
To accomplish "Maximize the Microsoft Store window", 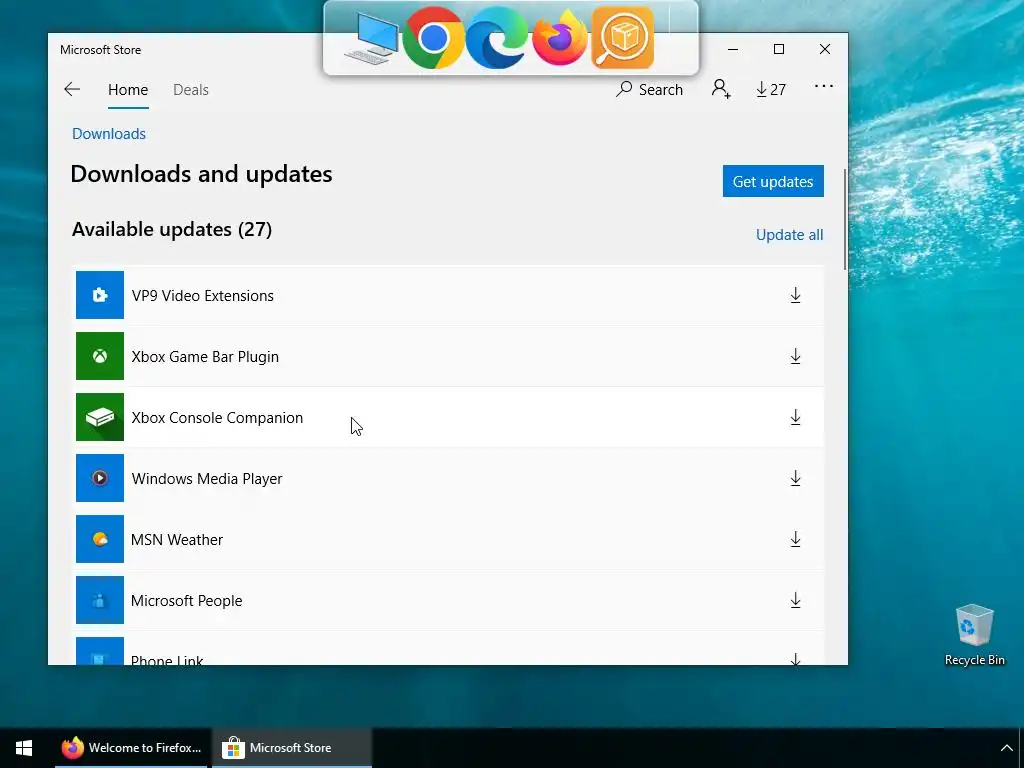I will tap(778, 50).
